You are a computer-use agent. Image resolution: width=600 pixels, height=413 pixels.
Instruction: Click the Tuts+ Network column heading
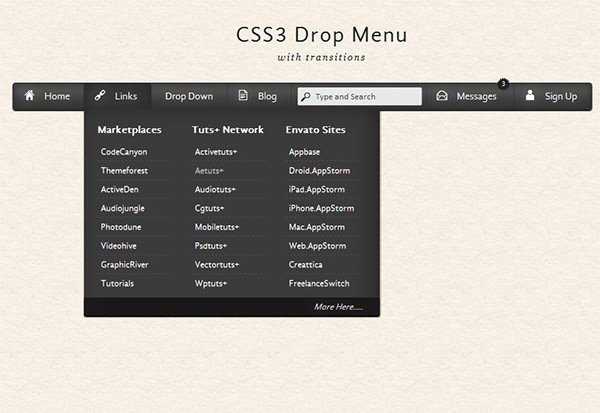pos(228,130)
